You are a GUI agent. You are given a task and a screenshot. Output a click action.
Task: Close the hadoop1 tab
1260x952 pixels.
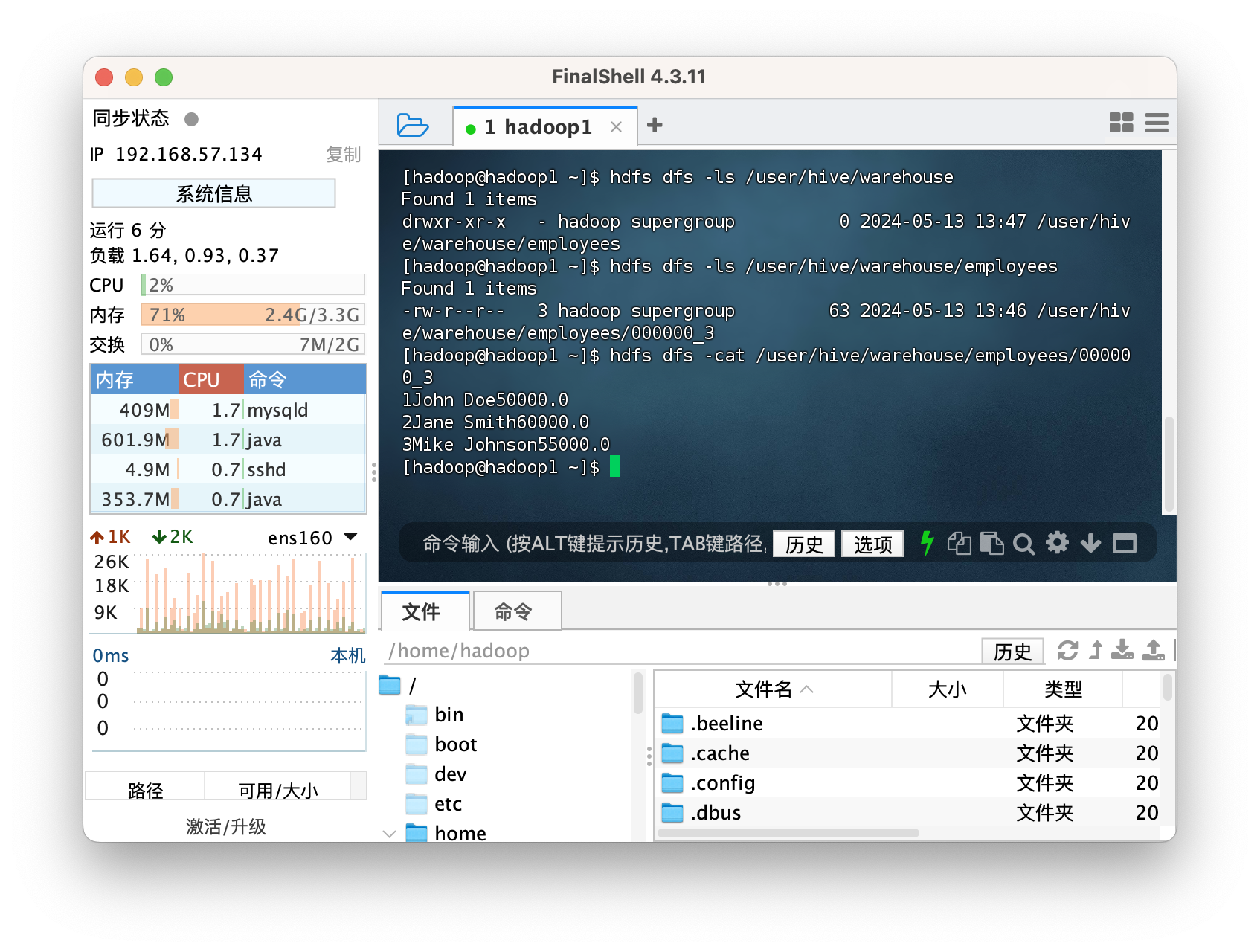[x=616, y=127]
